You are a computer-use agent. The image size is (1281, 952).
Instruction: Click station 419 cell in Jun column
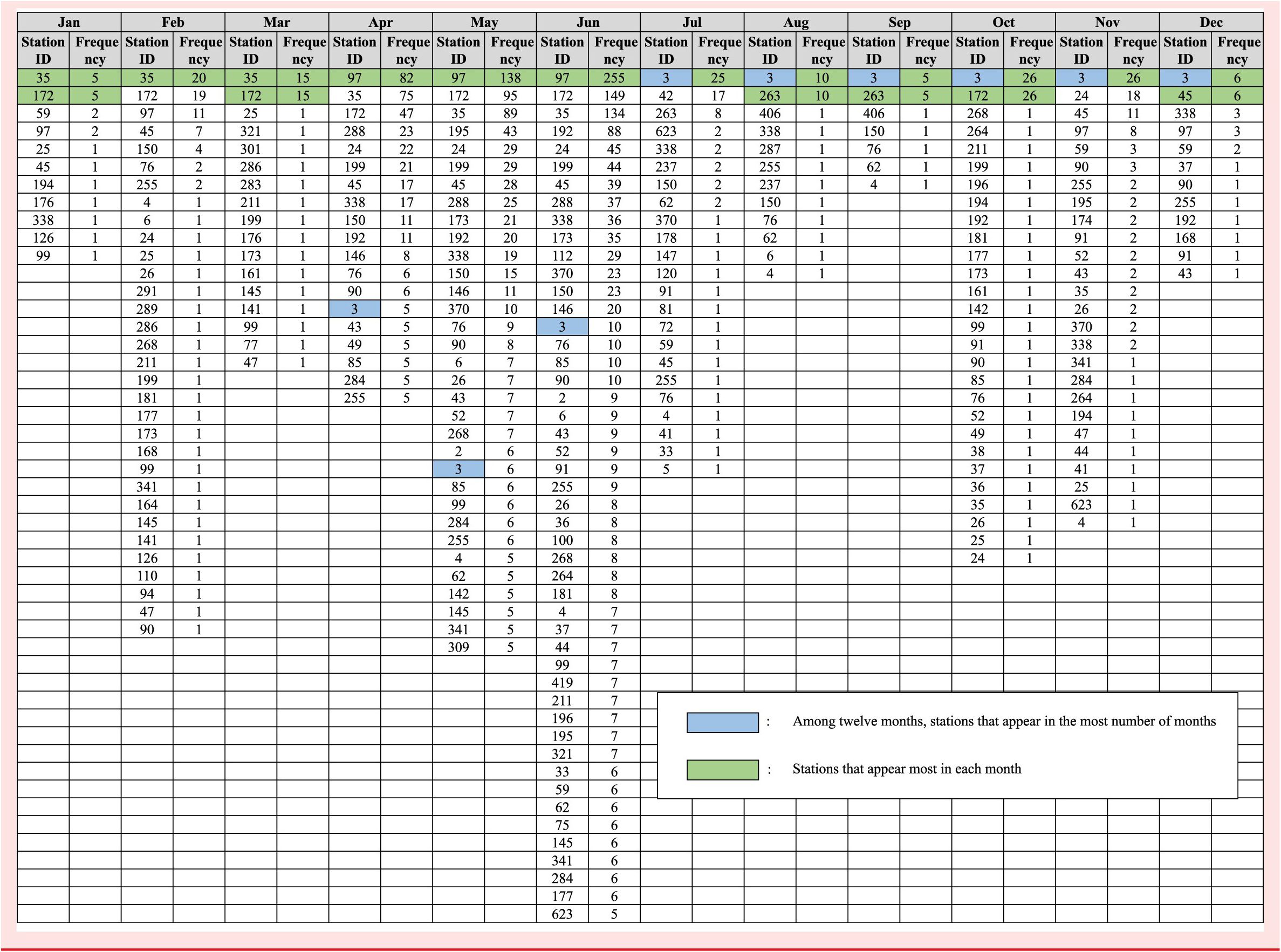tap(562, 683)
